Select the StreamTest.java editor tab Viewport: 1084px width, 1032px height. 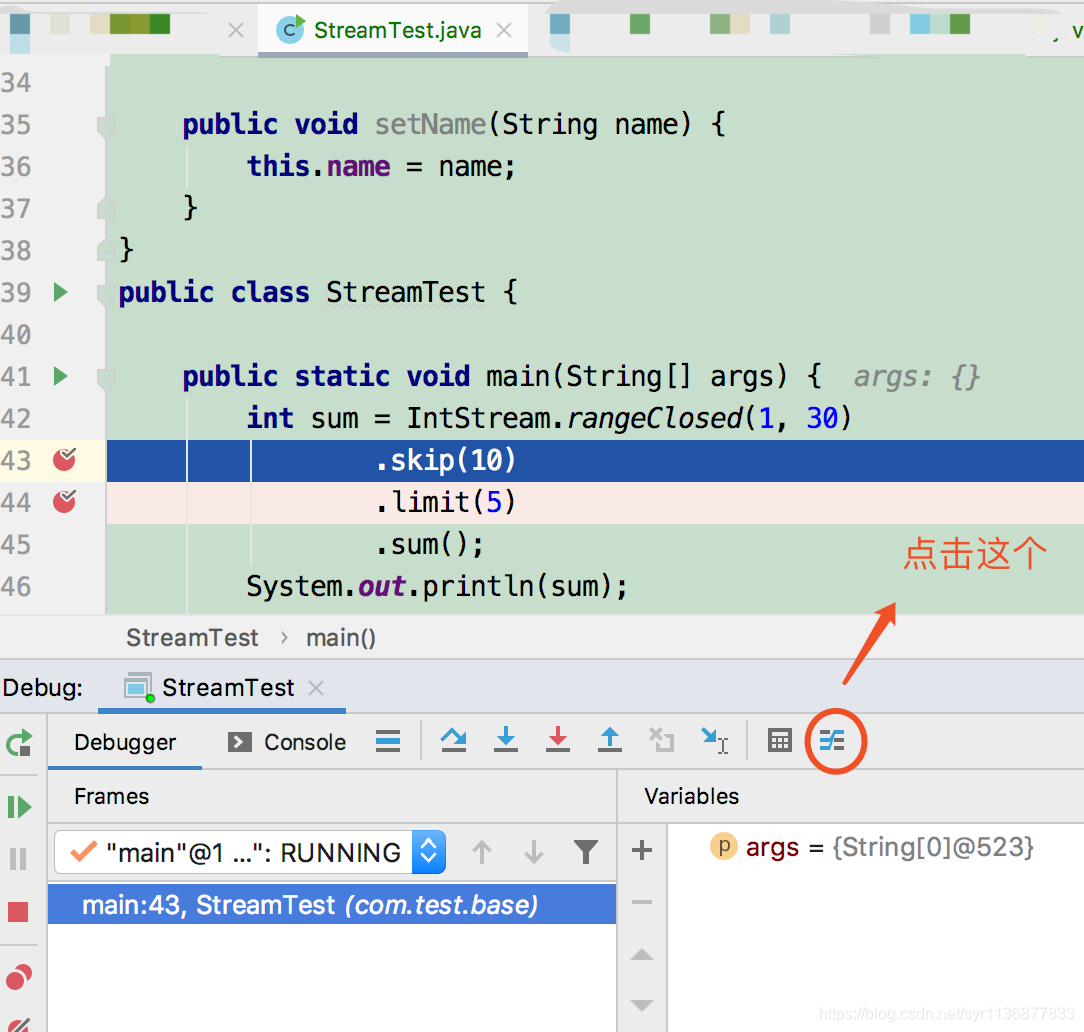pyautogui.click(x=392, y=29)
